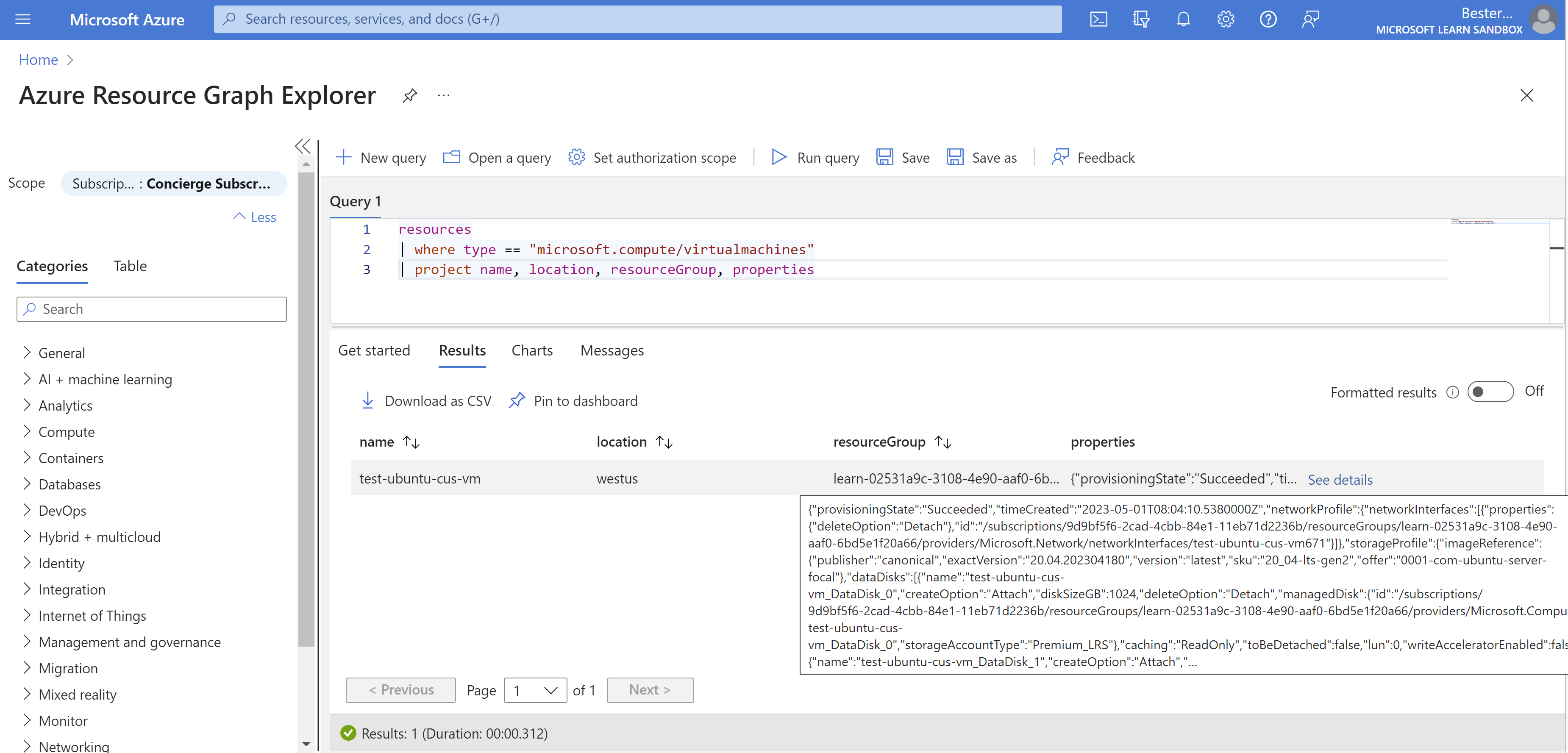Image resolution: width=1568 pixels, height=753 pixels.
Task: Select the test-ubuntu-cus-vm name cell
Action: 420,478
